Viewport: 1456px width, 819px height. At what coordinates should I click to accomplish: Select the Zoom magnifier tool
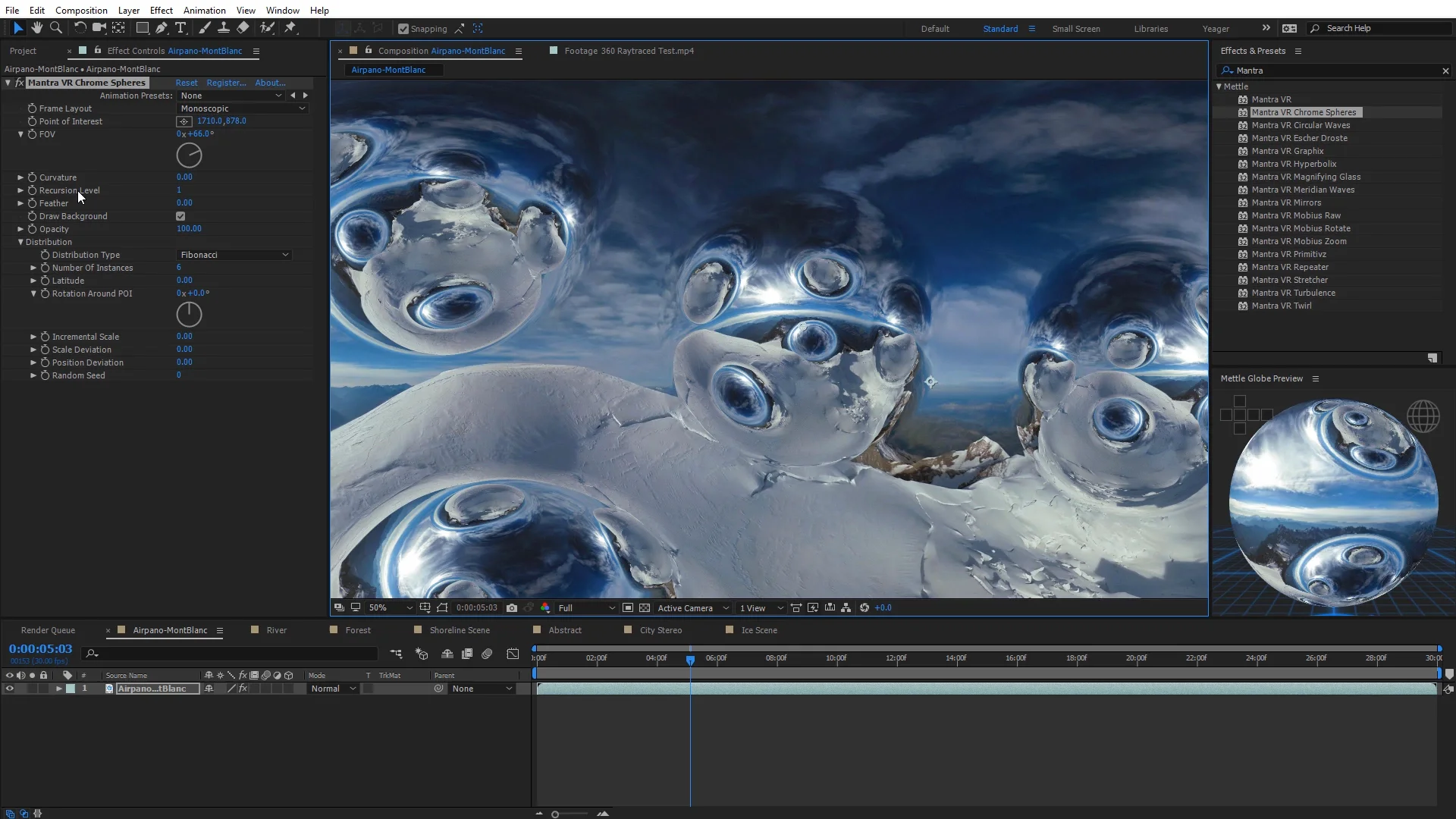tap(56, 28)
